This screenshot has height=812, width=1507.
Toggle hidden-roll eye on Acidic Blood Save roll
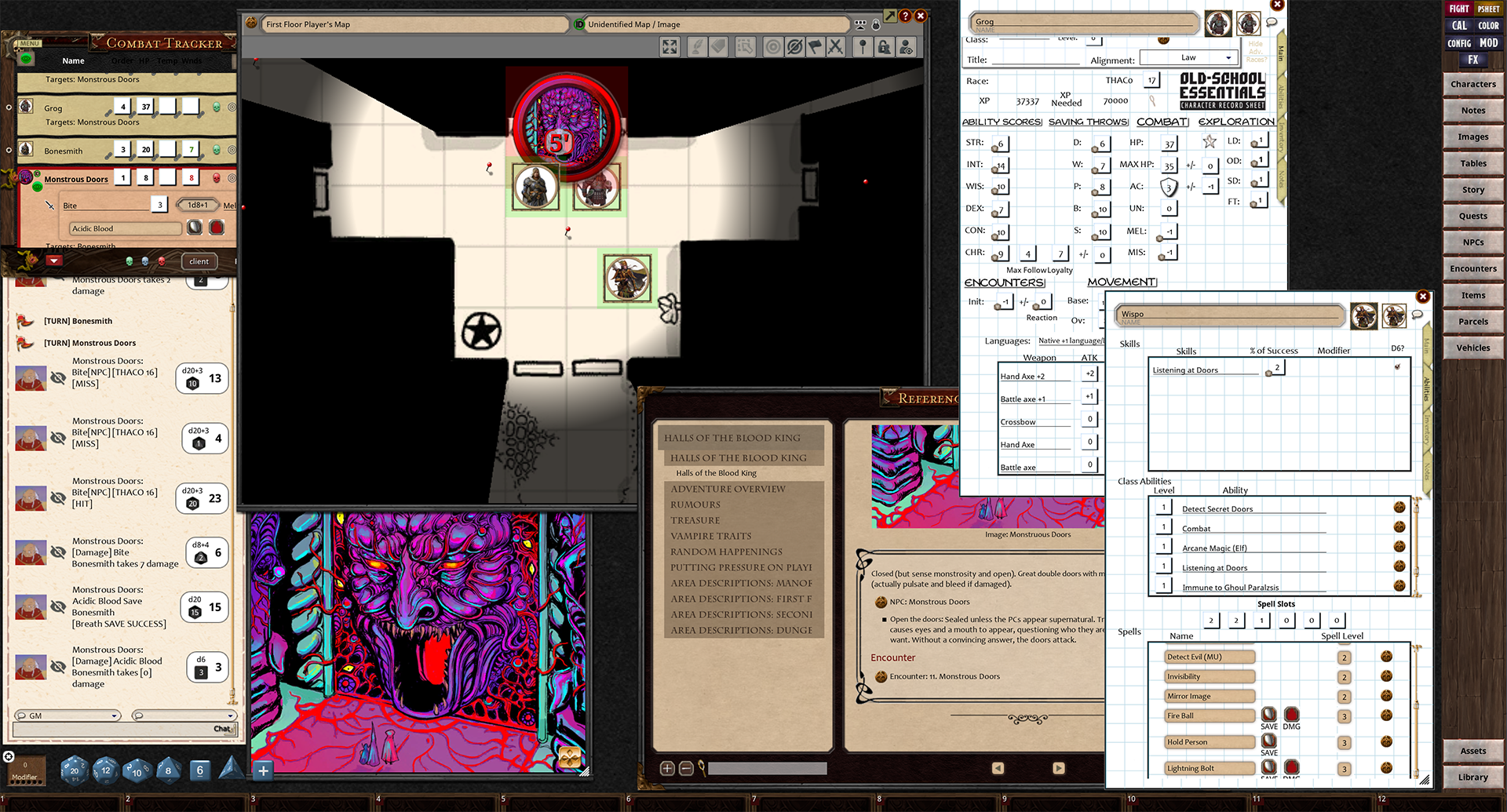pos(58,606)
